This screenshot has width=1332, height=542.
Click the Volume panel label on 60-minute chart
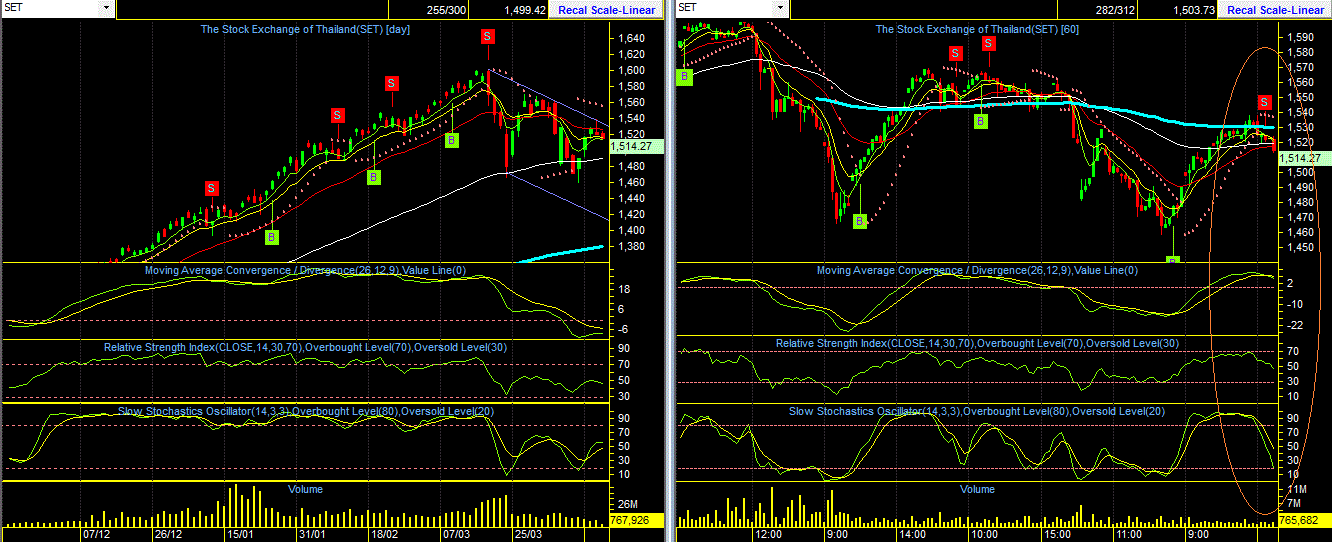(x=977, y=489)
